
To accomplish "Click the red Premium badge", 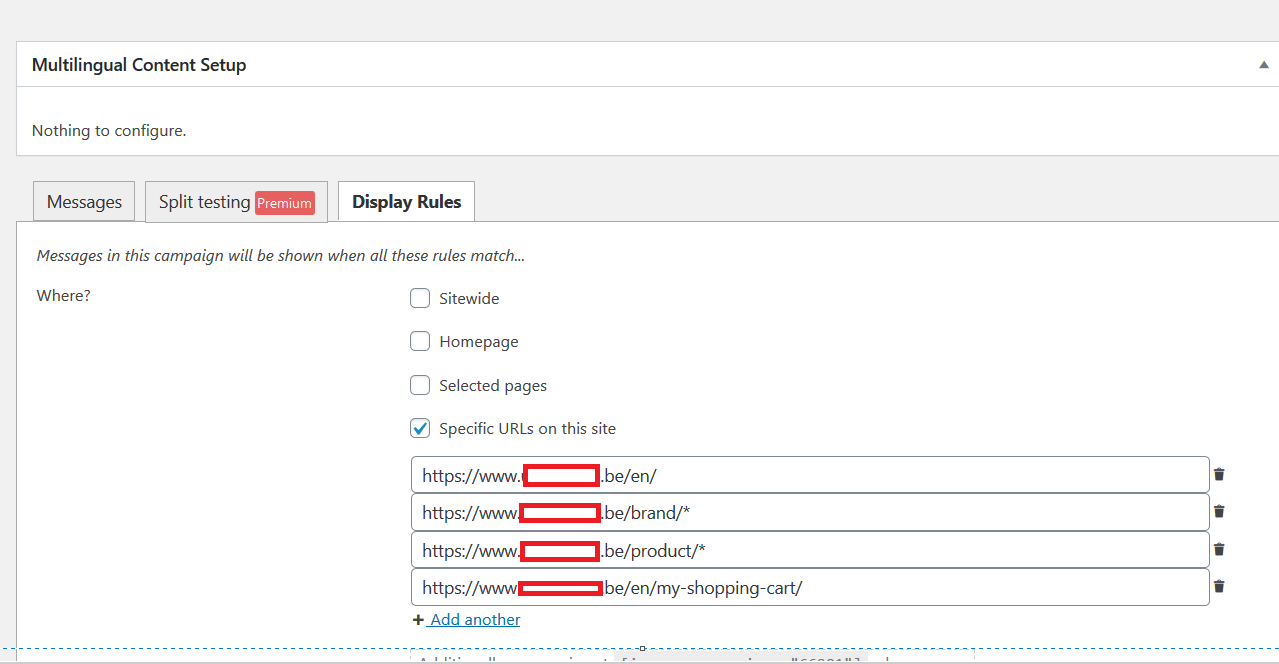I will coord(285,203).
